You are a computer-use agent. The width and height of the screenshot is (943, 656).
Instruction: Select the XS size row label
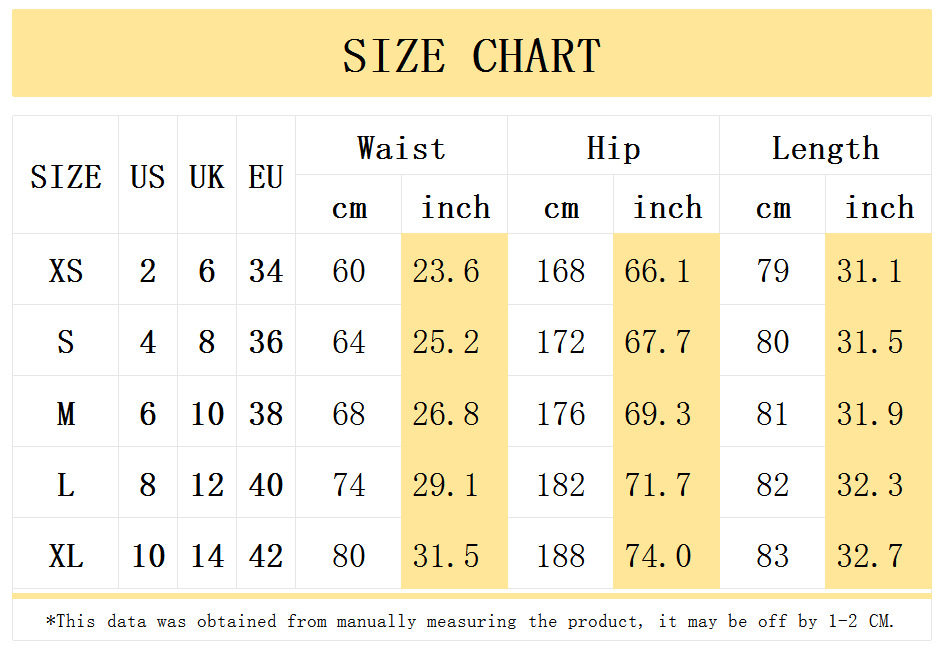click(x=66, y=269)
